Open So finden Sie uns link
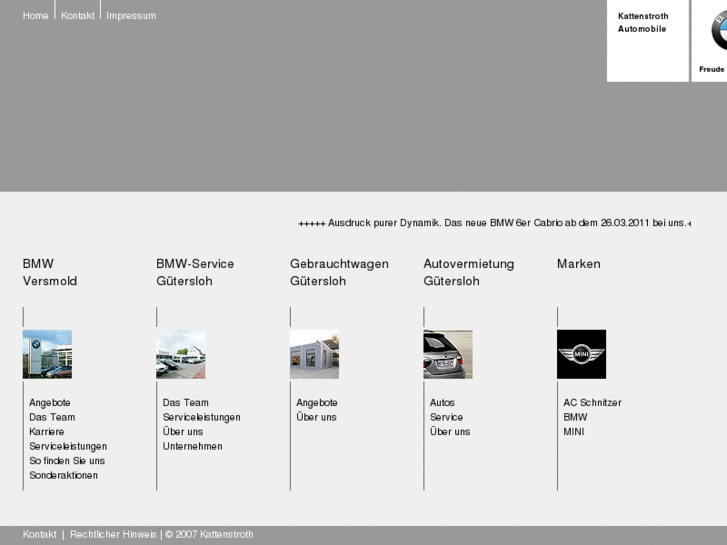 point(67,461)
